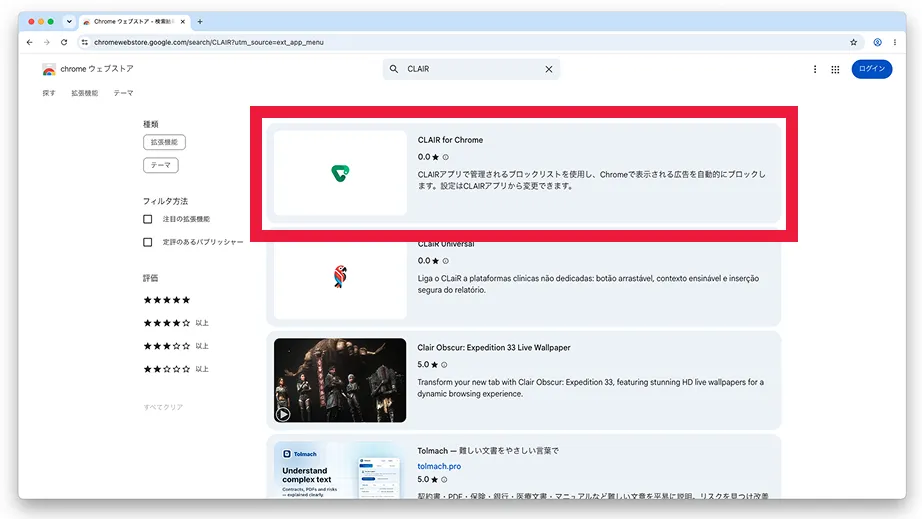Close the Chrome ウェブストア tab

click(x=183, y=22)
